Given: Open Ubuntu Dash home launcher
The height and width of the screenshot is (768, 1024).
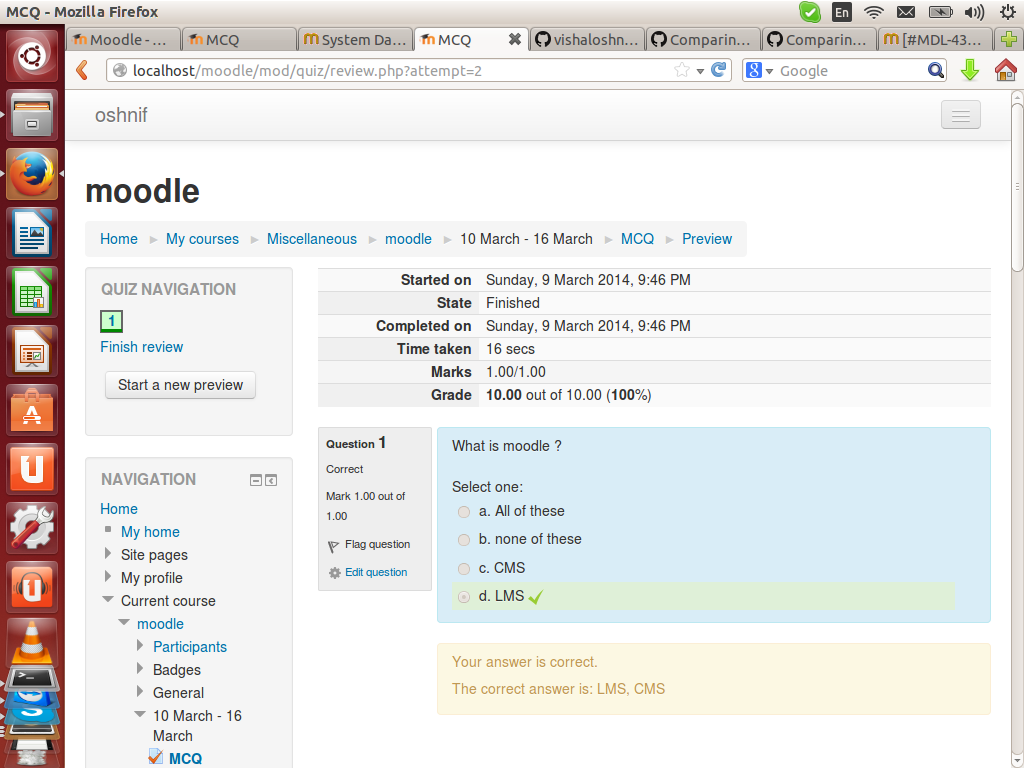Looking at the screenshot, I should pos(32,56).
